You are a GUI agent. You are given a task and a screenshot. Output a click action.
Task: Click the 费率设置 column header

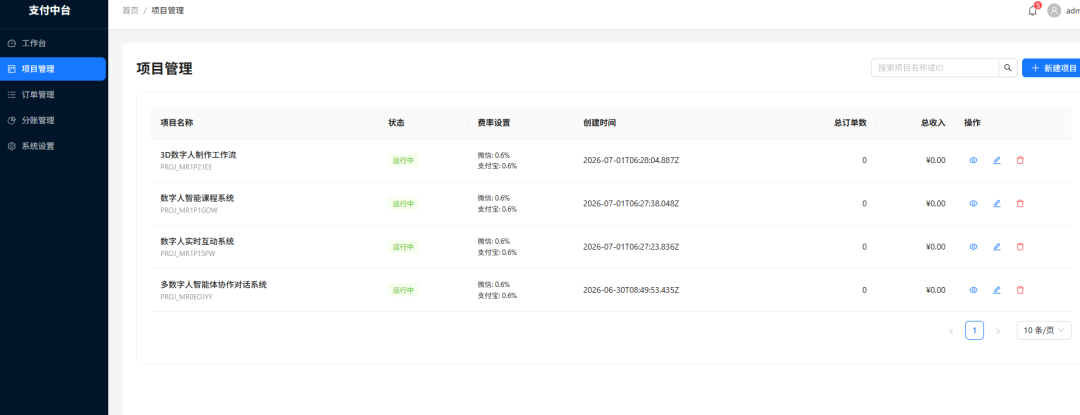coord(494,123)
